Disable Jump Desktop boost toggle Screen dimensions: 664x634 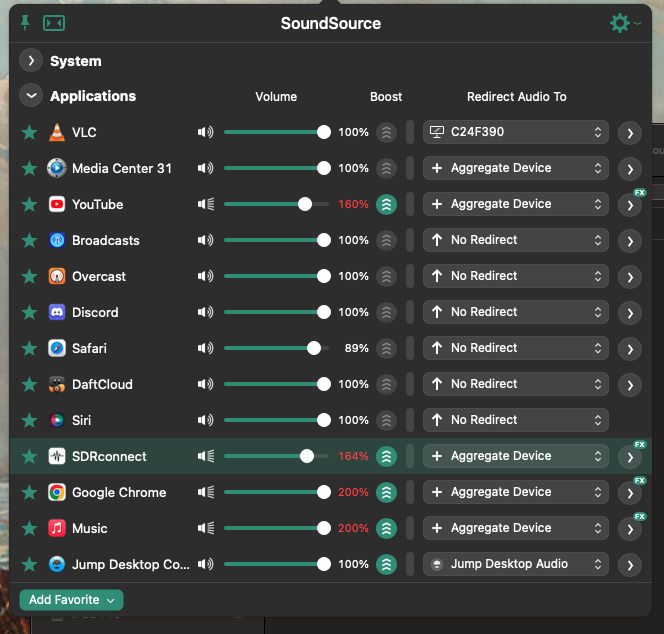tap(386, 564)
